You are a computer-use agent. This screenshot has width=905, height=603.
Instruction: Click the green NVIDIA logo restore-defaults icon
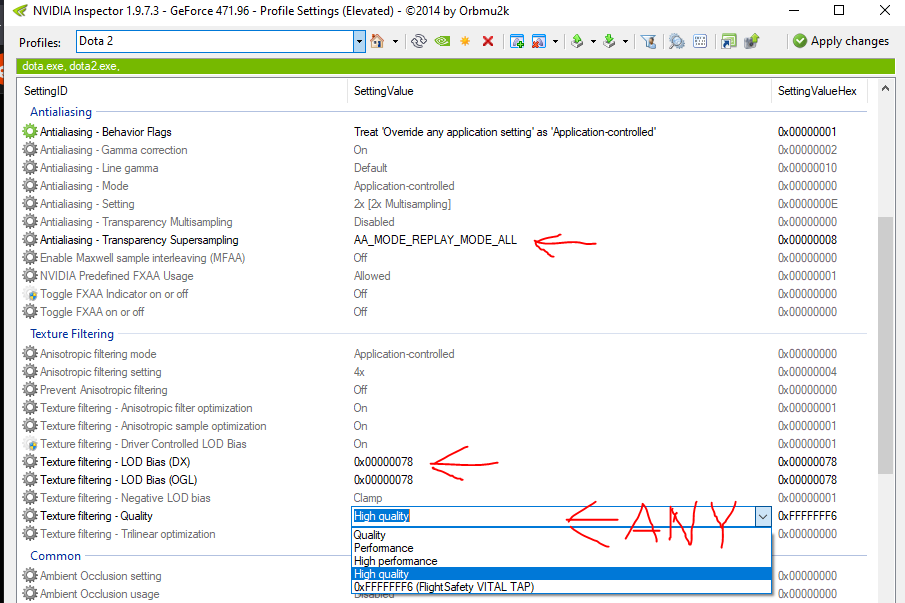(442, 41)
